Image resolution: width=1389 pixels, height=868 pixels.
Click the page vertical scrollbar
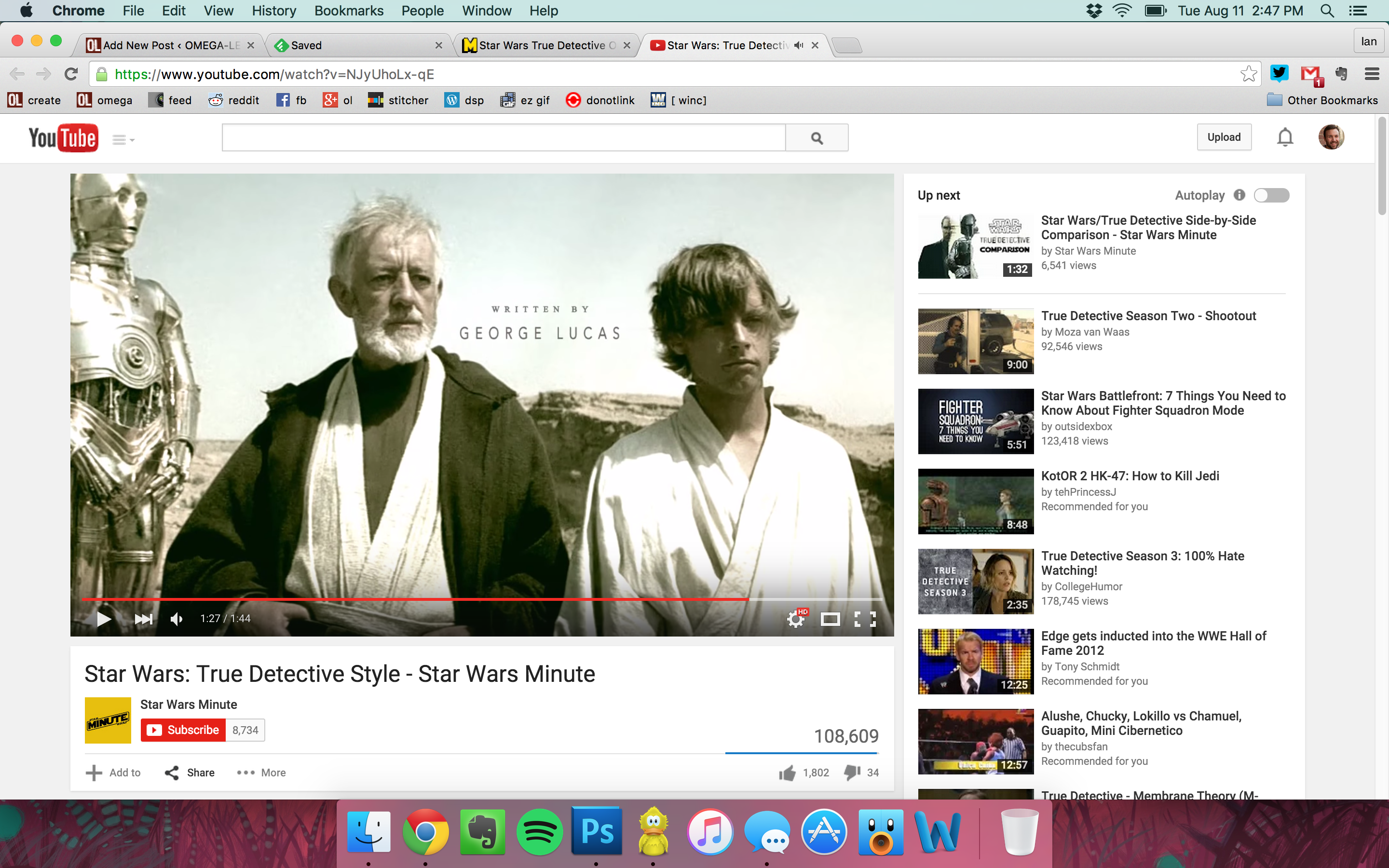tap(1382, 166)
